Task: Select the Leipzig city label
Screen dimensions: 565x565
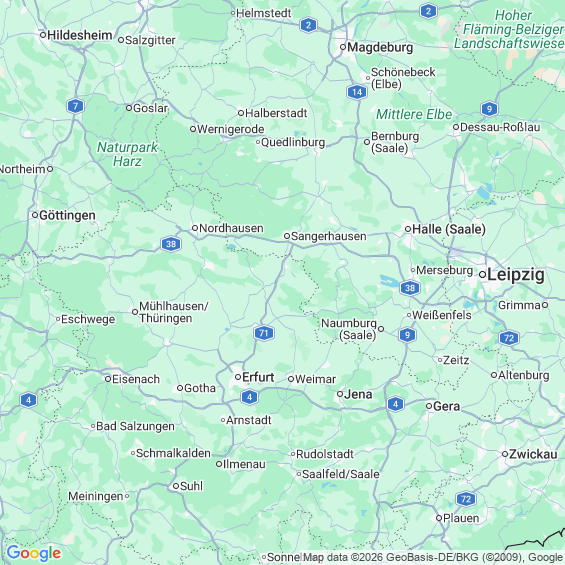Action: point(516,275)
